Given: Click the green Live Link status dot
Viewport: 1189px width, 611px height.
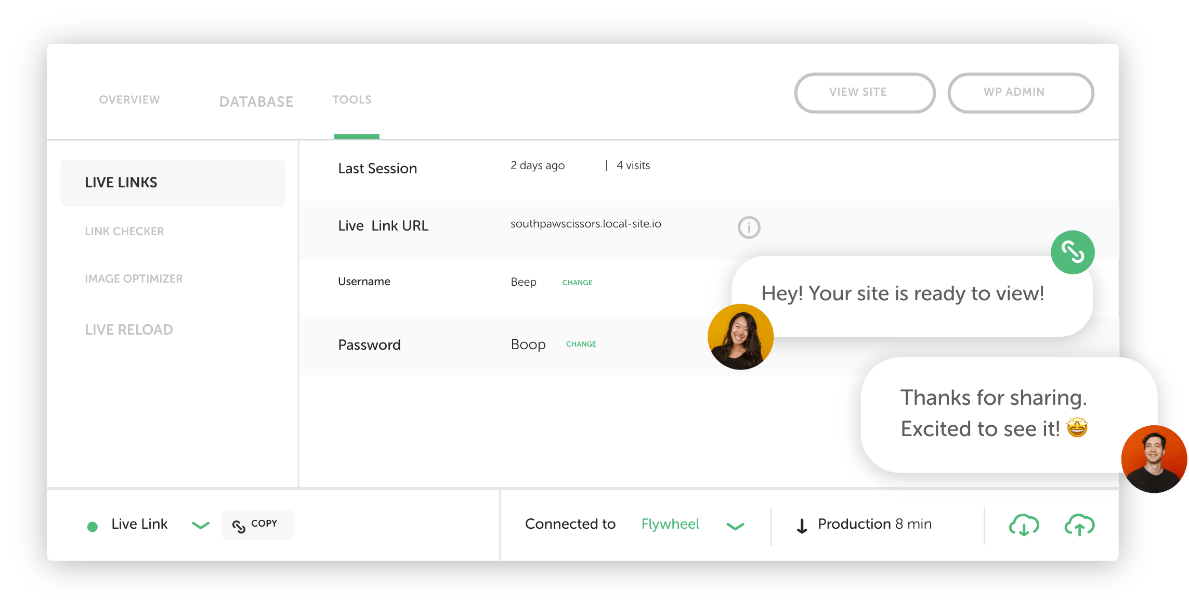Looking at the screenshot, I should click(x=92, y=526).
